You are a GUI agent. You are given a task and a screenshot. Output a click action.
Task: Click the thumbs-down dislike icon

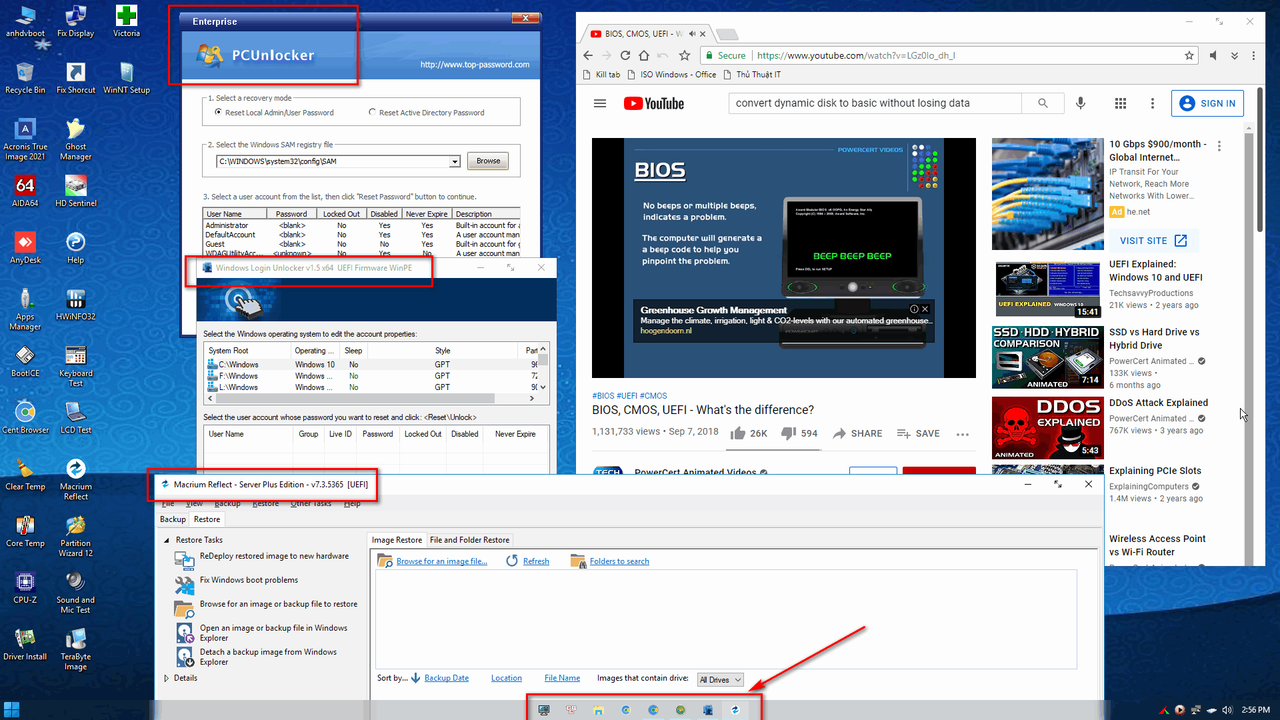click(x=788, y=434)
